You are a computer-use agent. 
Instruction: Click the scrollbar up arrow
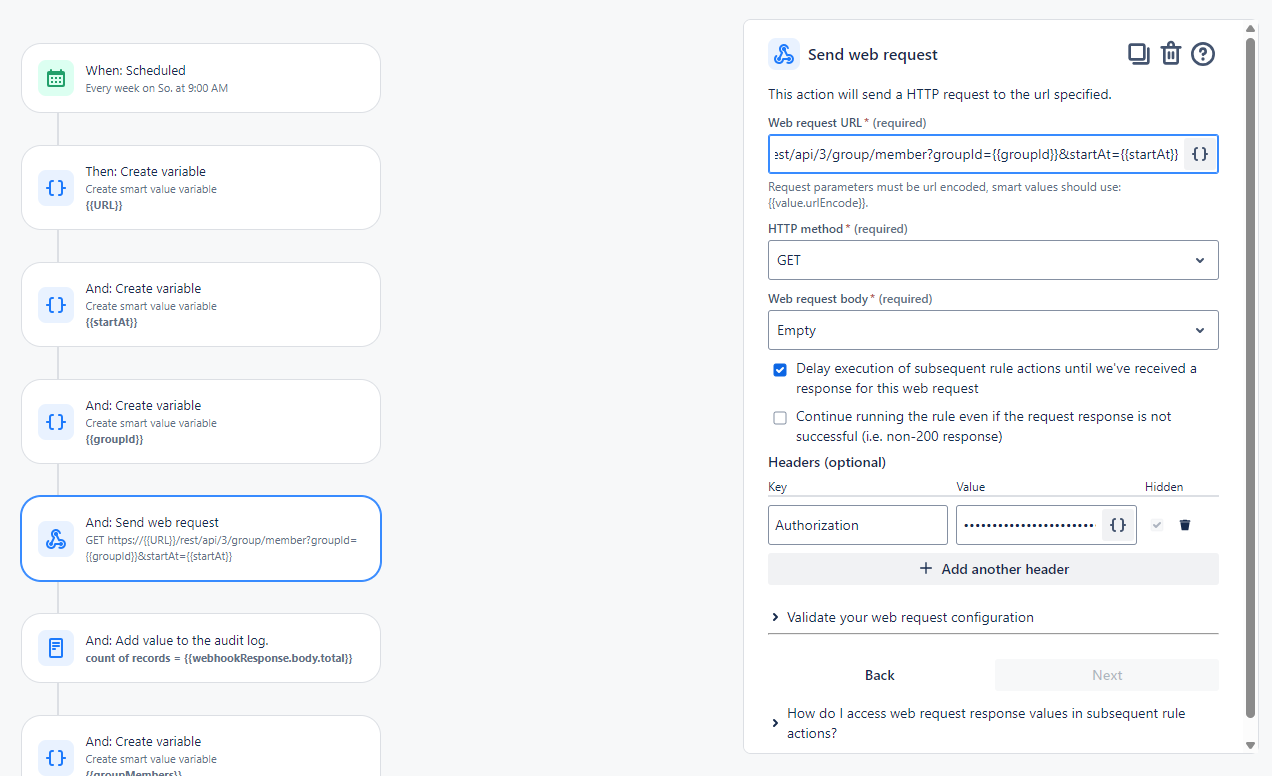[1251, 28]
